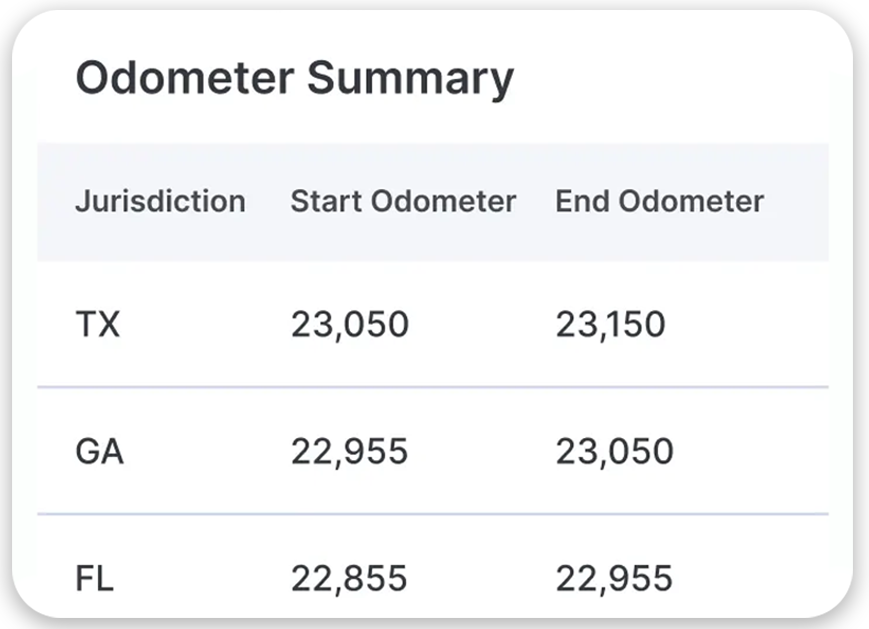Click FL end odometer value 22,955
The image size is (869, 629).
[x=614, y=578]
